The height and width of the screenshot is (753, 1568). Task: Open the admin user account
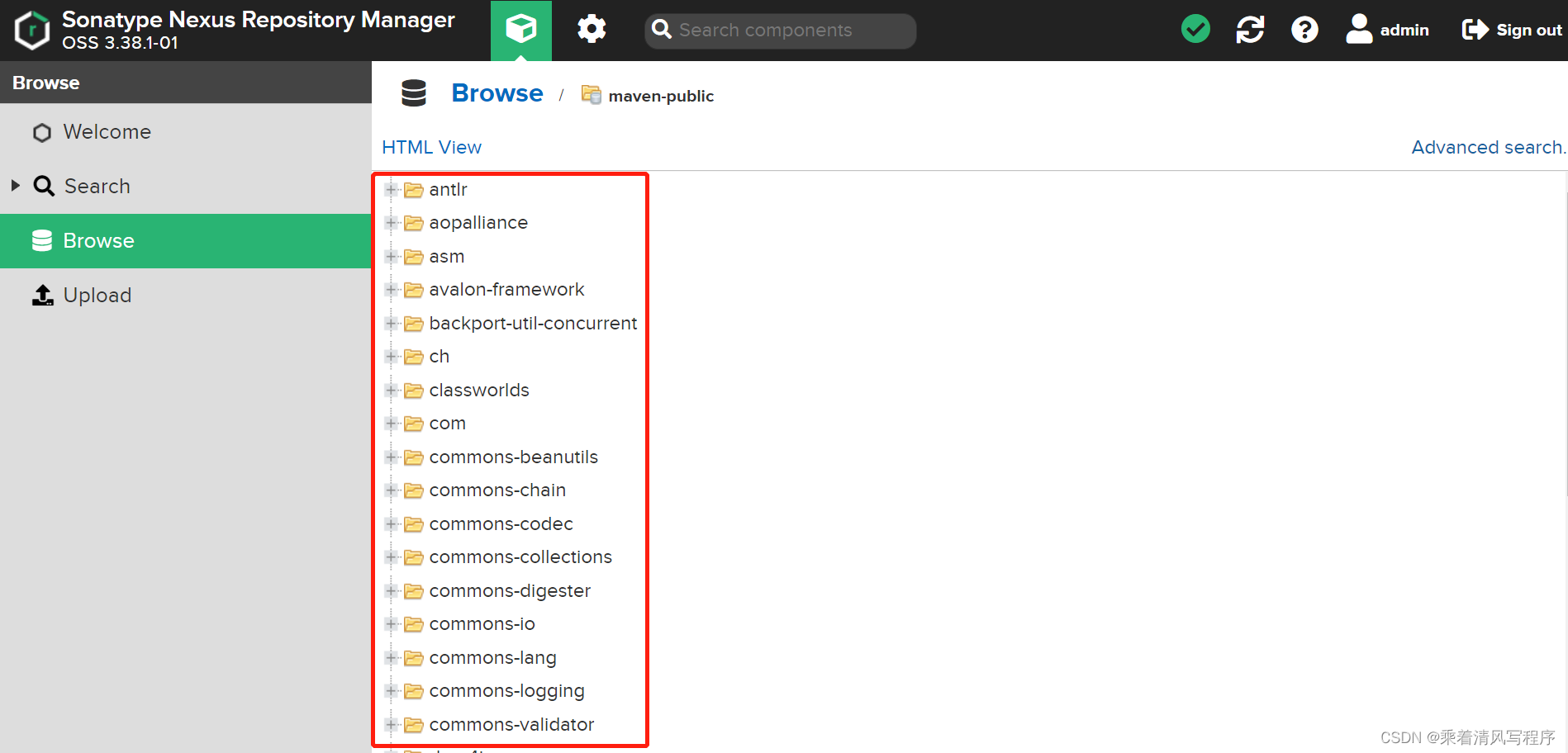coord(1388,30)
